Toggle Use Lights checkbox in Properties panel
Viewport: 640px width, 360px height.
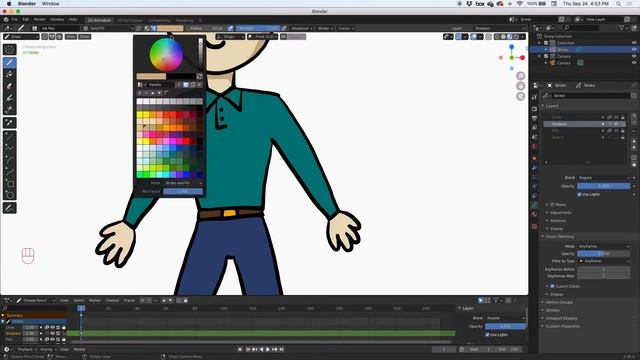point(579,194)
